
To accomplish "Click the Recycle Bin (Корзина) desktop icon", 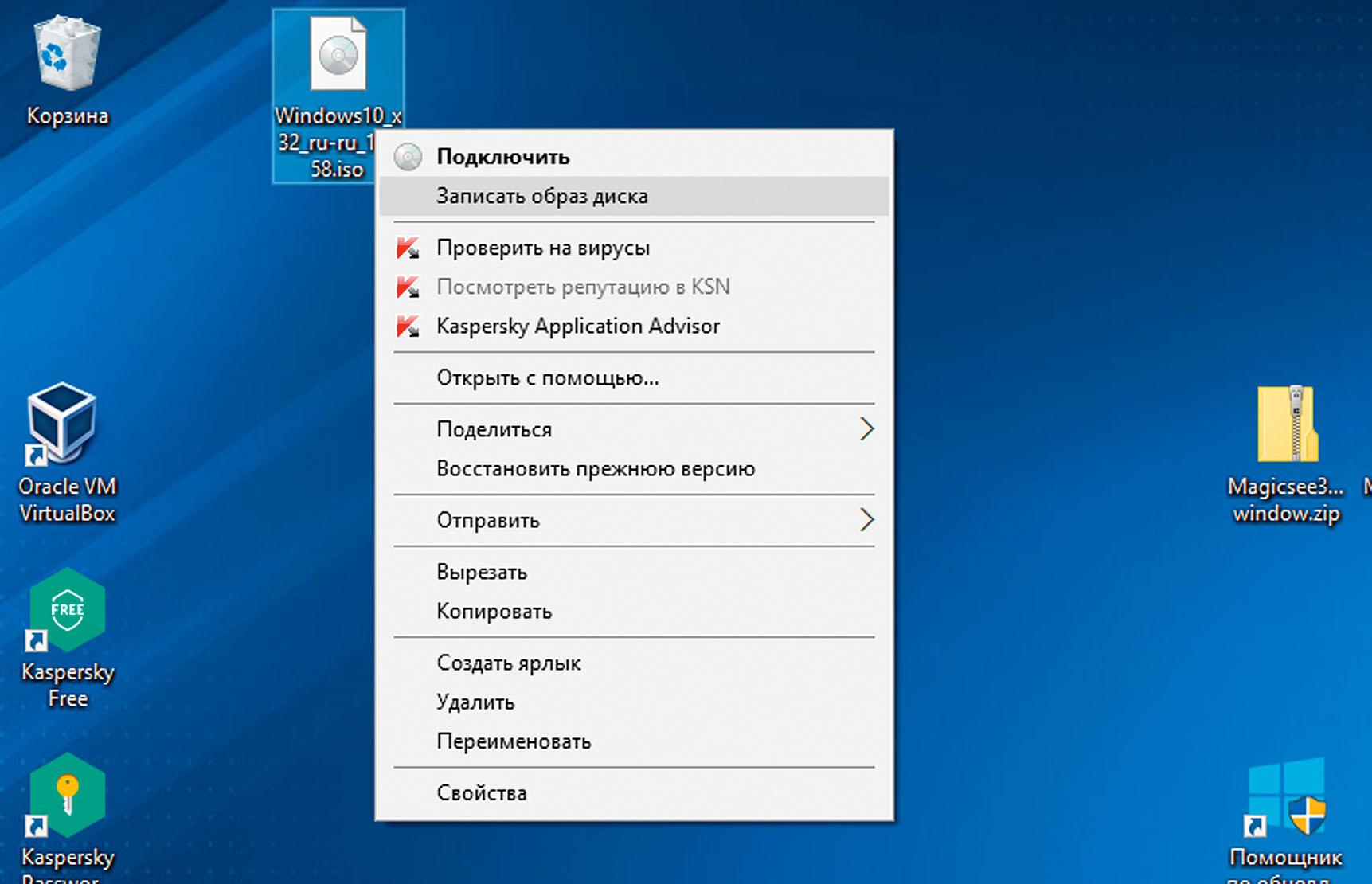I will pos(67,56).
